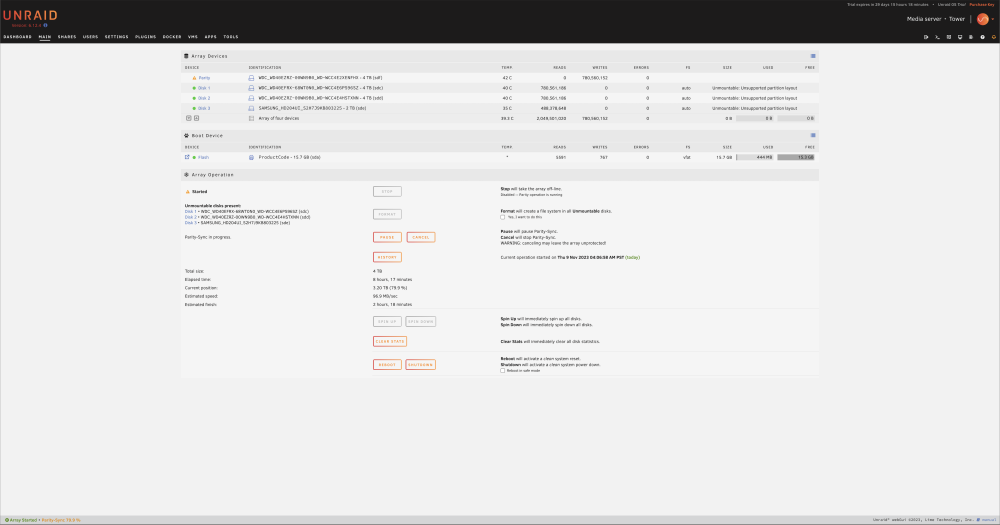Click the Pause parity-sync button
The width and height of the screenshot is (1000, 525).
click(387, 237)
